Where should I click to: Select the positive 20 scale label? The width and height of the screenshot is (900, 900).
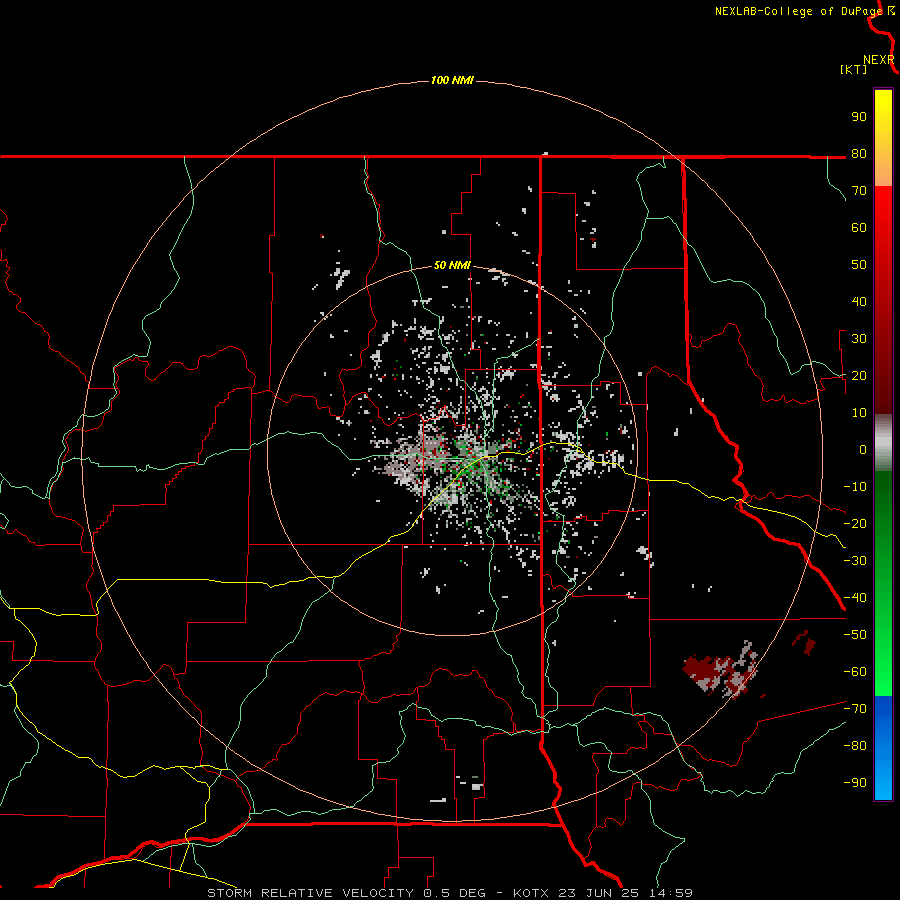tap(859, 375)
